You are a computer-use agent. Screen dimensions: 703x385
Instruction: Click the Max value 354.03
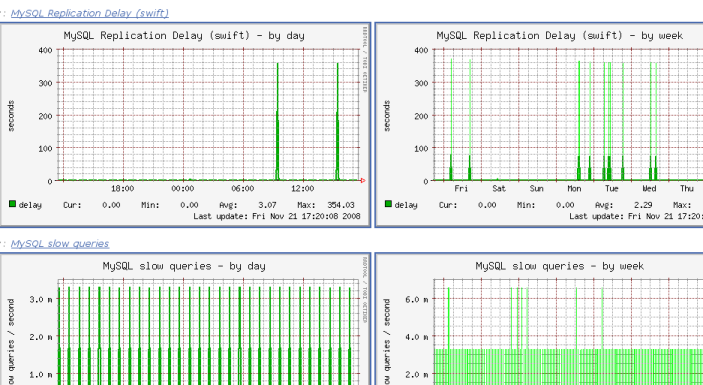pos(341,205)
